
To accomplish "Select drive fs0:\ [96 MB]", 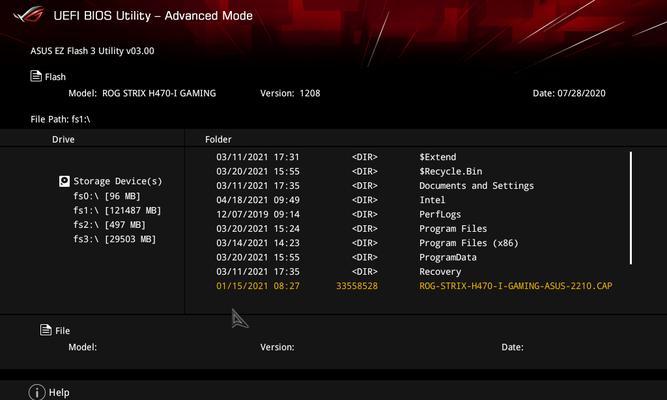I will [107, 196].
